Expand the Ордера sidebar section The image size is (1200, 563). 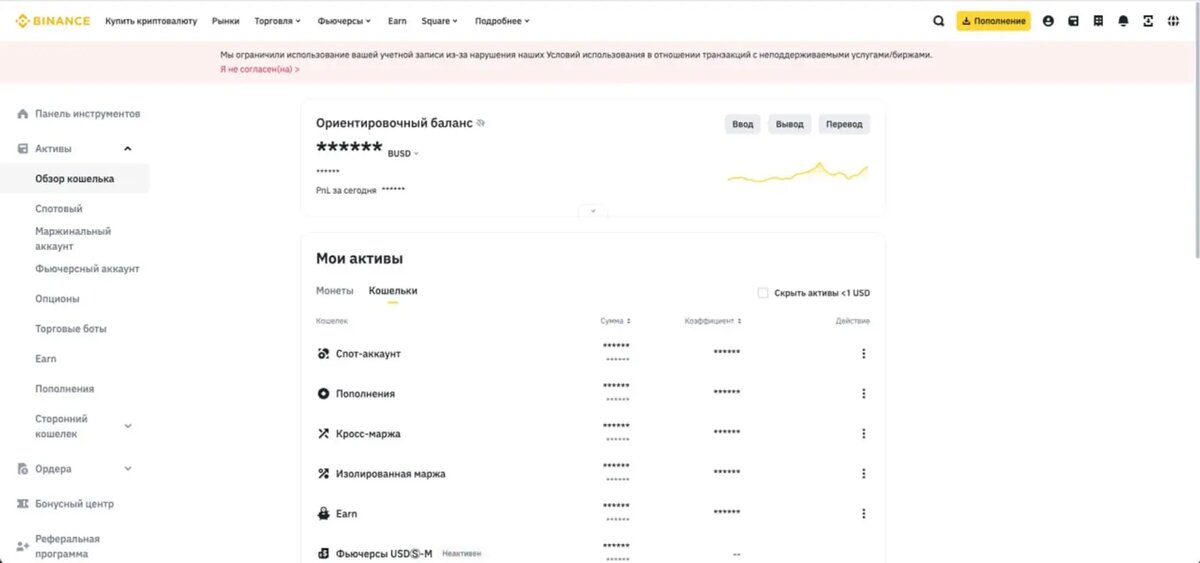pyautogui.click(x=127, y=469)
